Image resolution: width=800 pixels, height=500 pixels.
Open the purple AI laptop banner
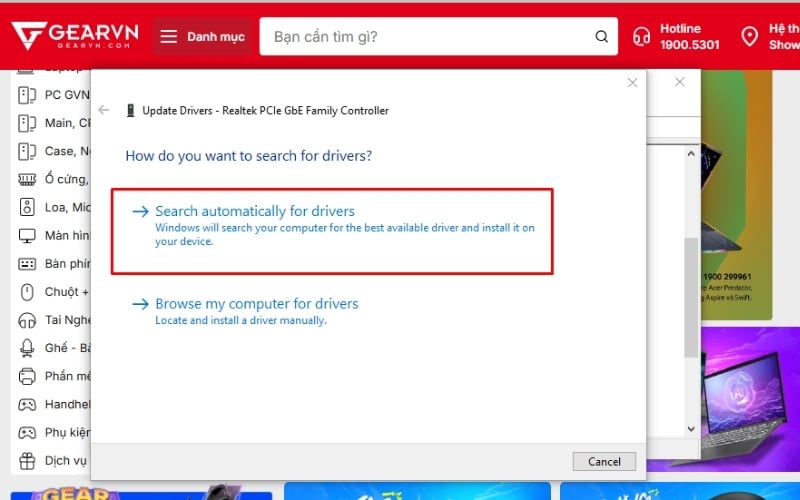pyautogui.click(x=750, y=399)
